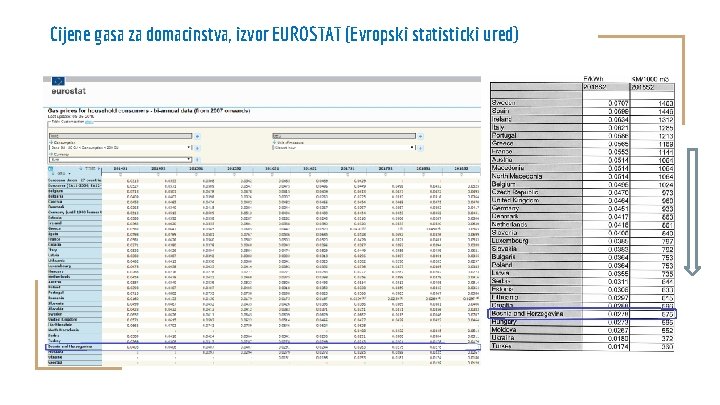
Task: Click Poland in the right ranking table
Action: click(501, 265)
